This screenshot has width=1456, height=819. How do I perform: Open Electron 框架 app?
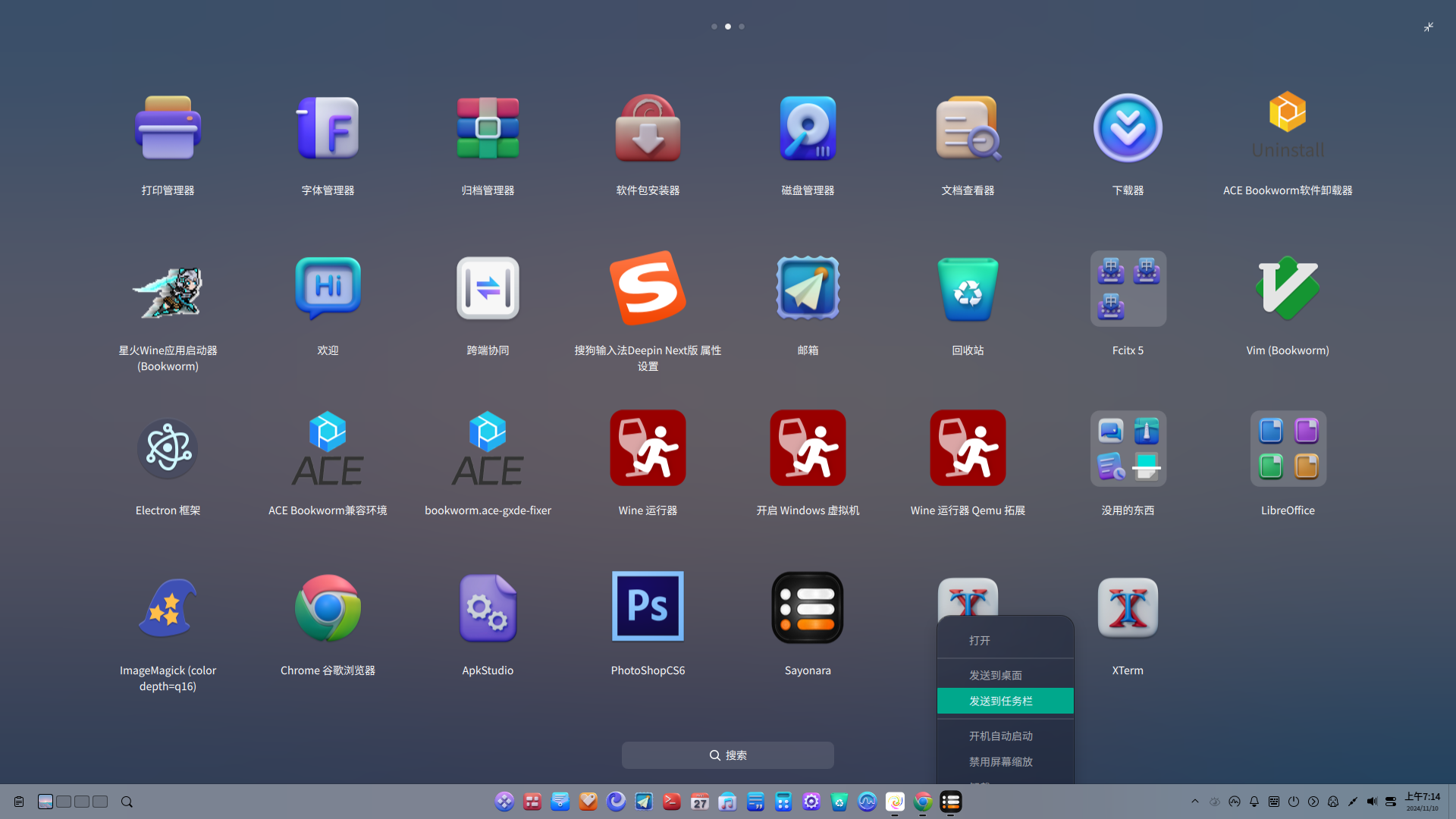pyautogui.click(x=168, y=448)
